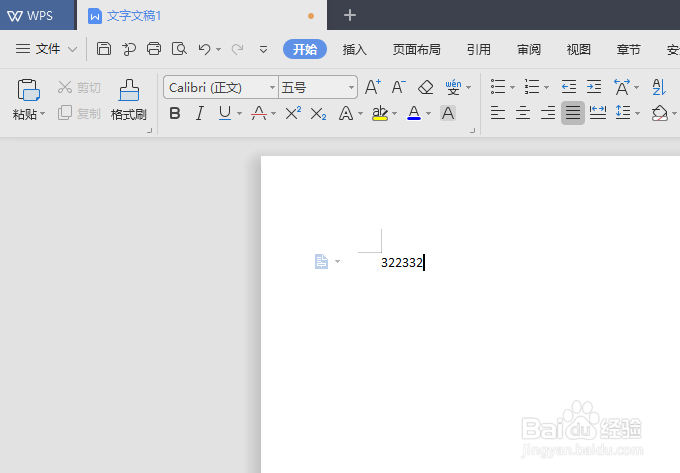The width and height of the screenshot is (680, 473).
Task: Click the phonetic guide wén icon
Action: pyautogui.click(x=453, y=87)
